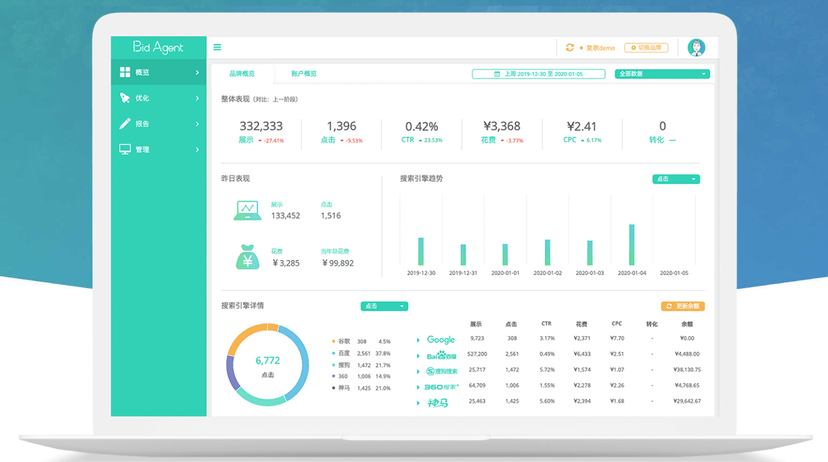The height and width of the screenshot is (462, 828).
Task: Click the ¥99,892 yearly spend value
Action: click(338, 263)
